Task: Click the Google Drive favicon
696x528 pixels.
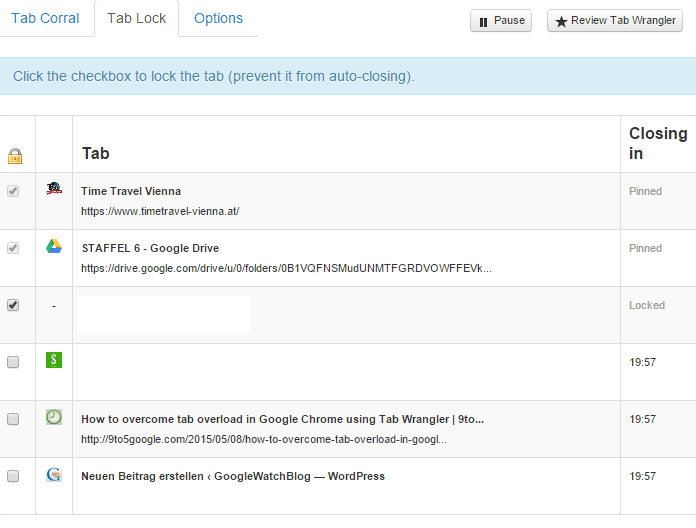Action: click(54, 247)
